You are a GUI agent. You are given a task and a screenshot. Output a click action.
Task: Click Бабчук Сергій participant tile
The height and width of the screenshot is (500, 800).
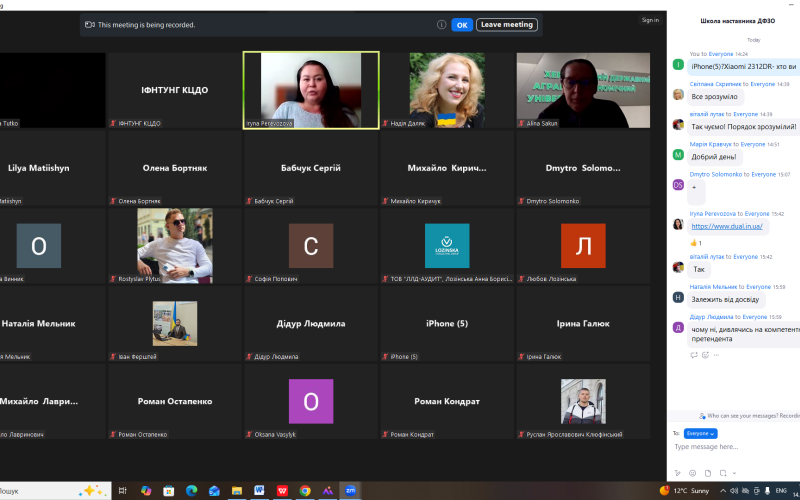pyautogui.click(x=311, y=168)
